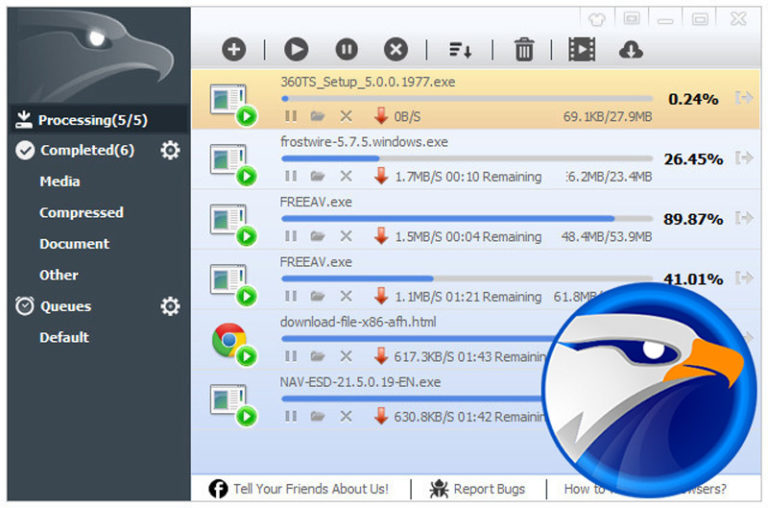This screenshot has width=768, height=508.
Task: Click the cloud download toolbar icon
Action: (x=631, y=49)
